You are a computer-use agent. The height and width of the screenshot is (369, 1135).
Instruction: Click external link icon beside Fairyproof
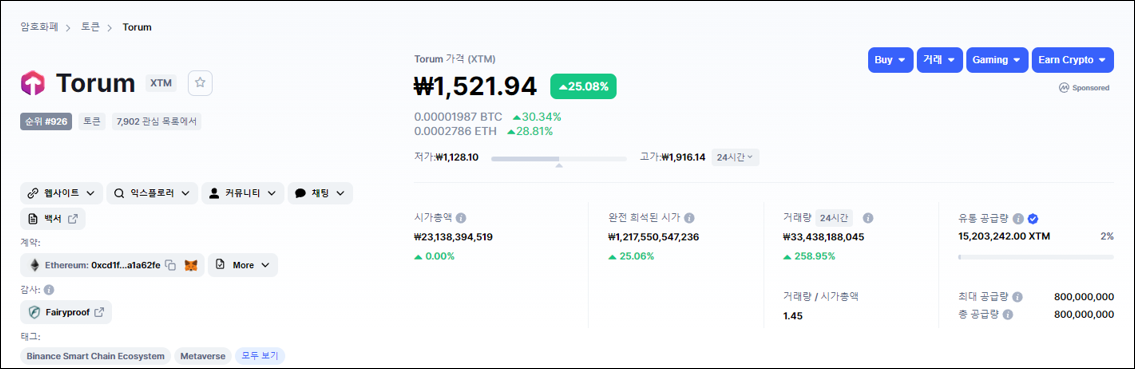coord(99,313)
